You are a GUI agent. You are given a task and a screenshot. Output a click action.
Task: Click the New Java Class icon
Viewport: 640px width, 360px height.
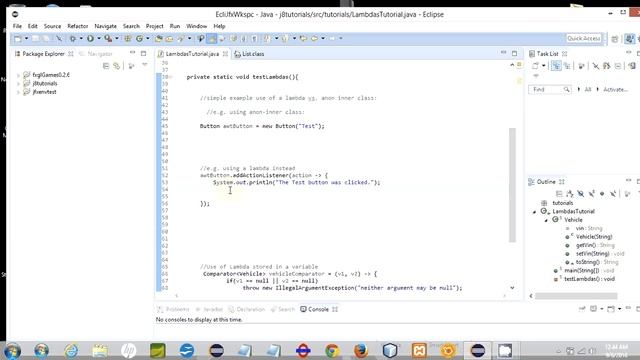pyautogui.click(x=139, y=39)
